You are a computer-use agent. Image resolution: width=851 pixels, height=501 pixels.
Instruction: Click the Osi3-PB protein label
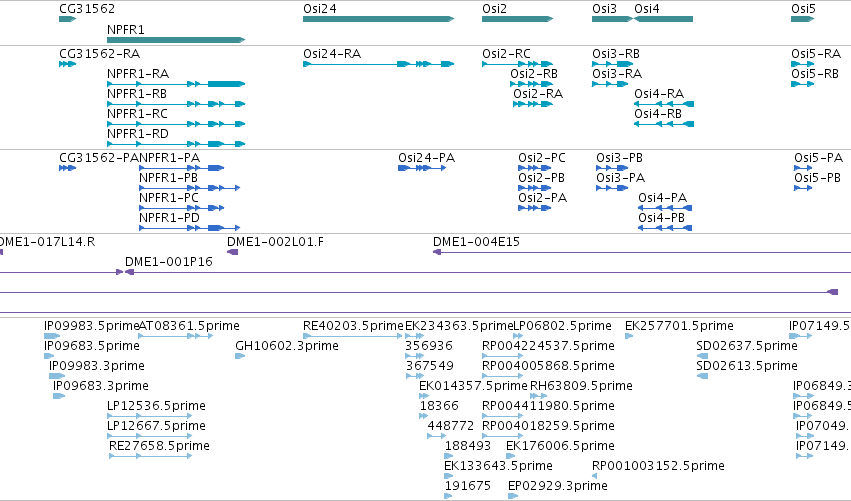pos(619,158)
